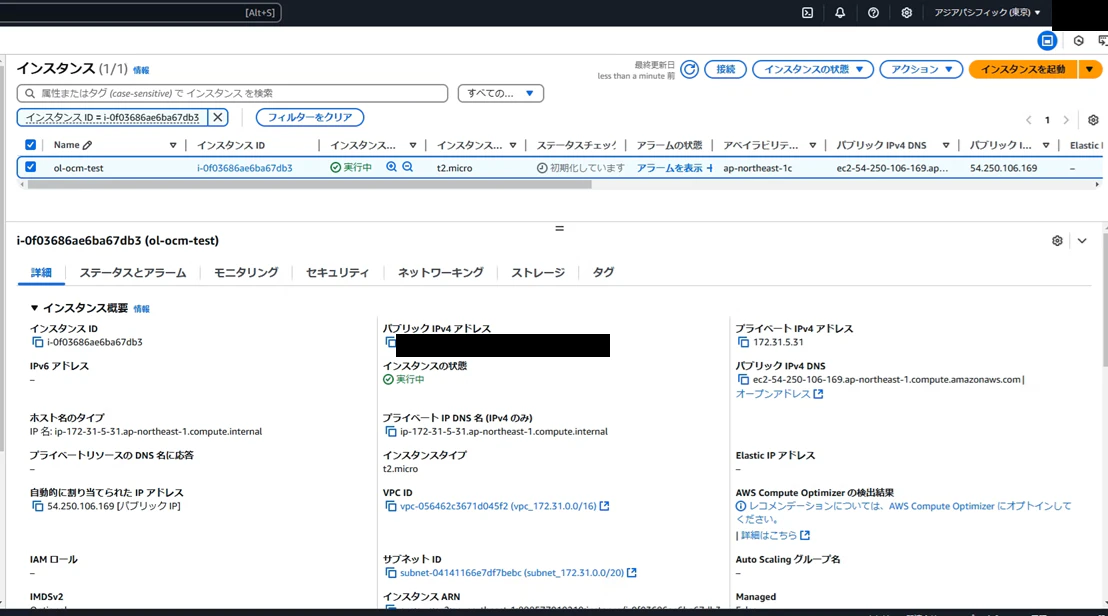
Task: Open the CloudShell terminal icon
Action: (808, 13)
